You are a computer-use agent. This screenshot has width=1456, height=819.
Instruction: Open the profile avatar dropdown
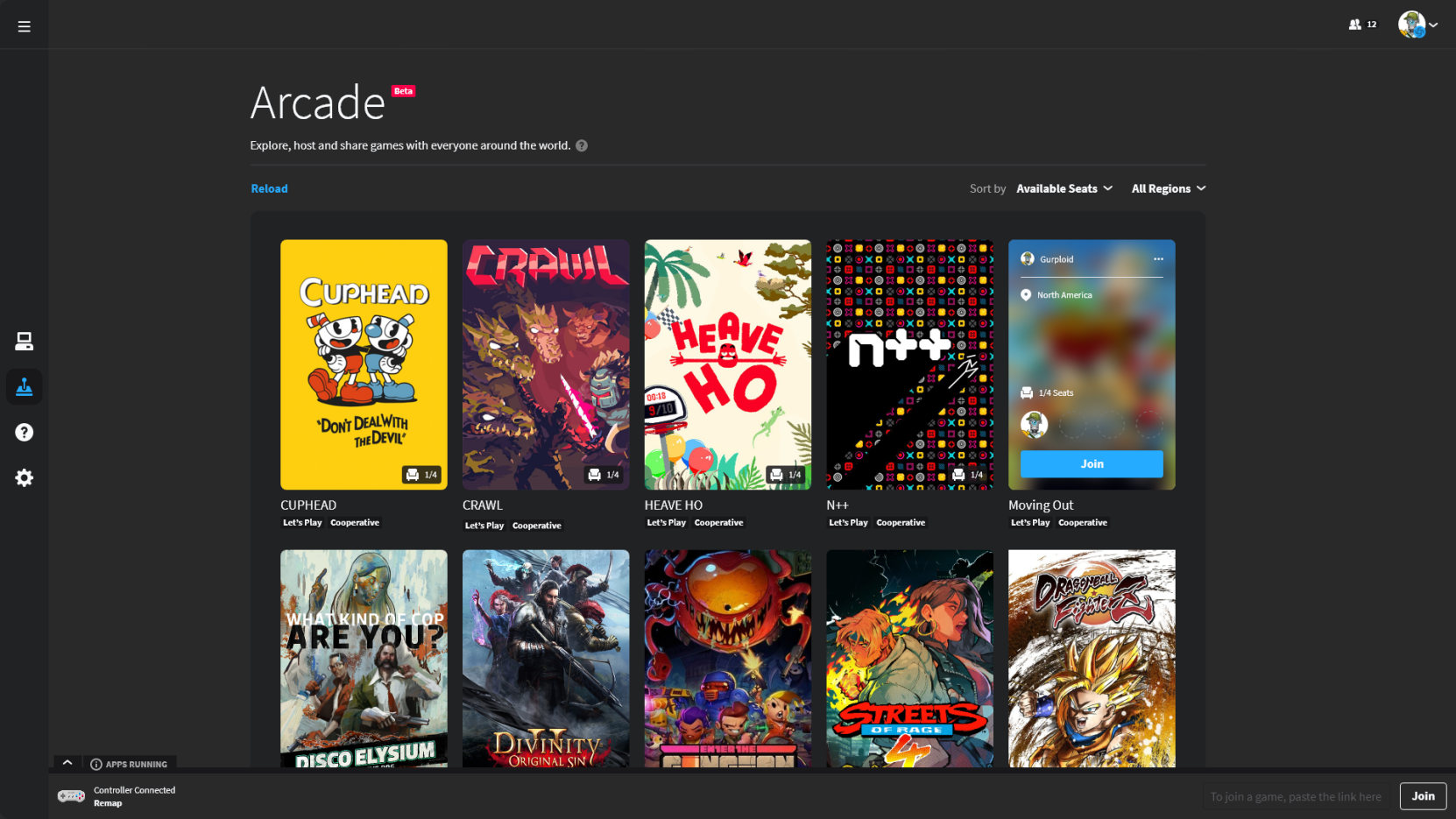pos(1417,25)
